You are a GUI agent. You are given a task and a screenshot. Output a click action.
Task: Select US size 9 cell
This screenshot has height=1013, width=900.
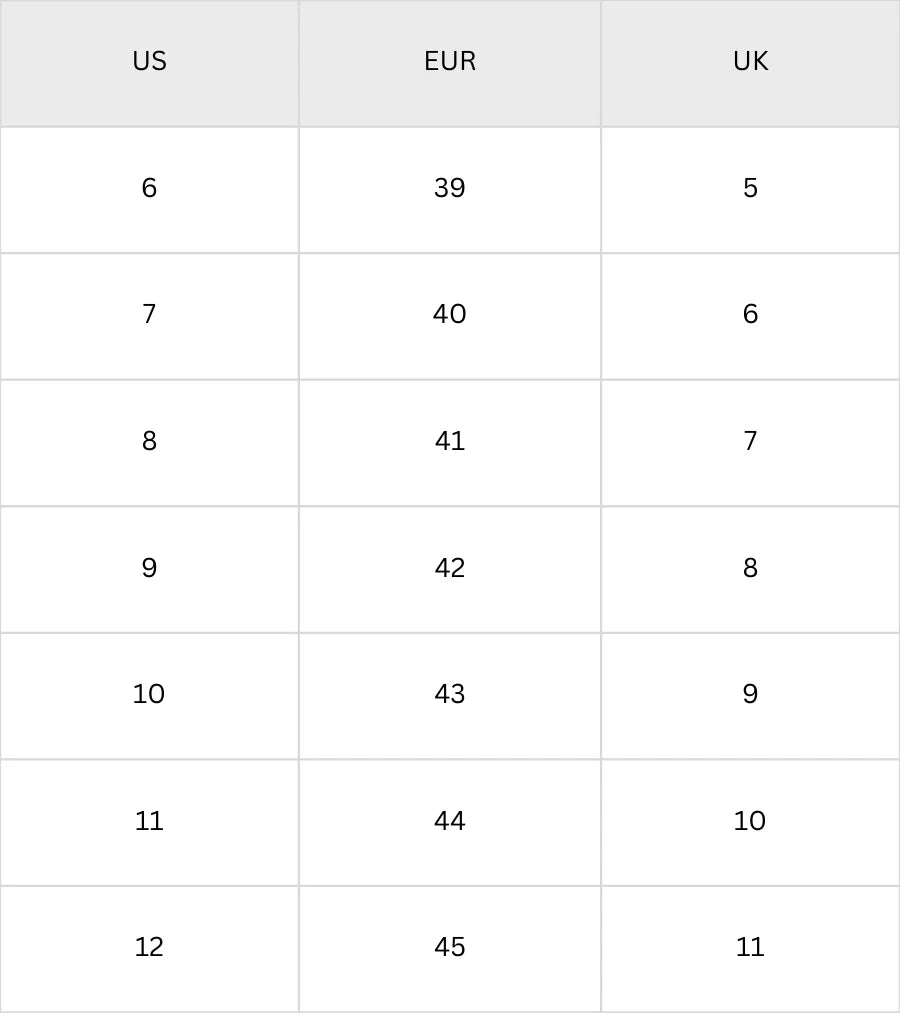[149, 568]
